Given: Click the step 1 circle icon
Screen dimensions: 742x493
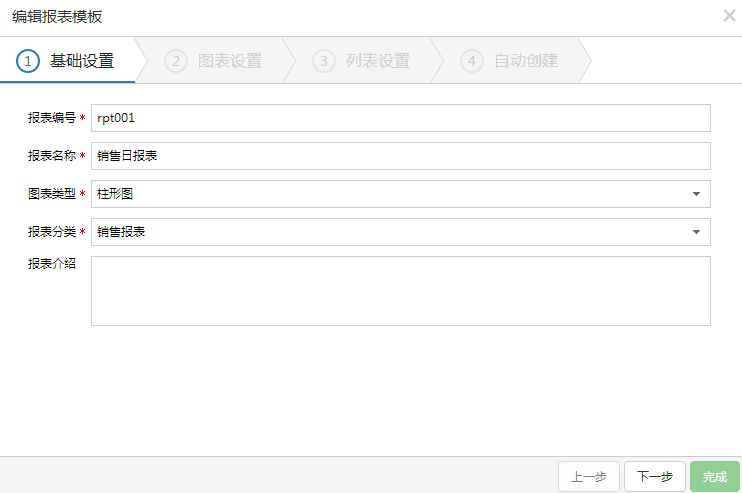Looking at the screenshot, I should point(28,61).
